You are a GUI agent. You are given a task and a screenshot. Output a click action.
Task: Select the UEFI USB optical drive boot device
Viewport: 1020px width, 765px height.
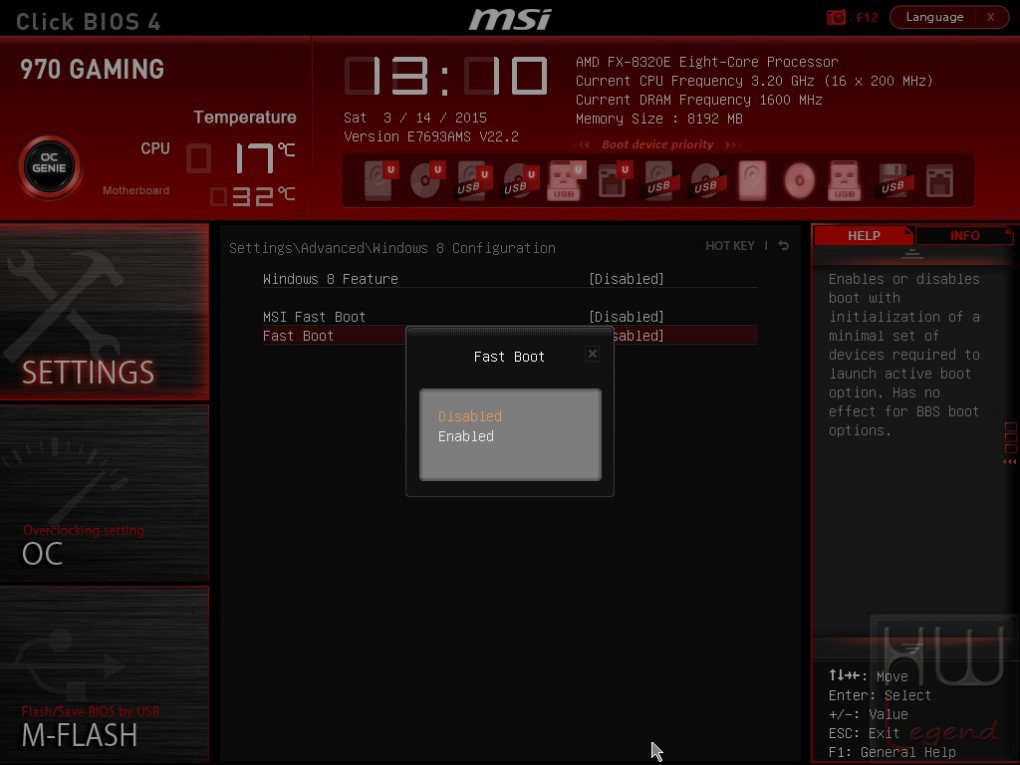point(520,180)
